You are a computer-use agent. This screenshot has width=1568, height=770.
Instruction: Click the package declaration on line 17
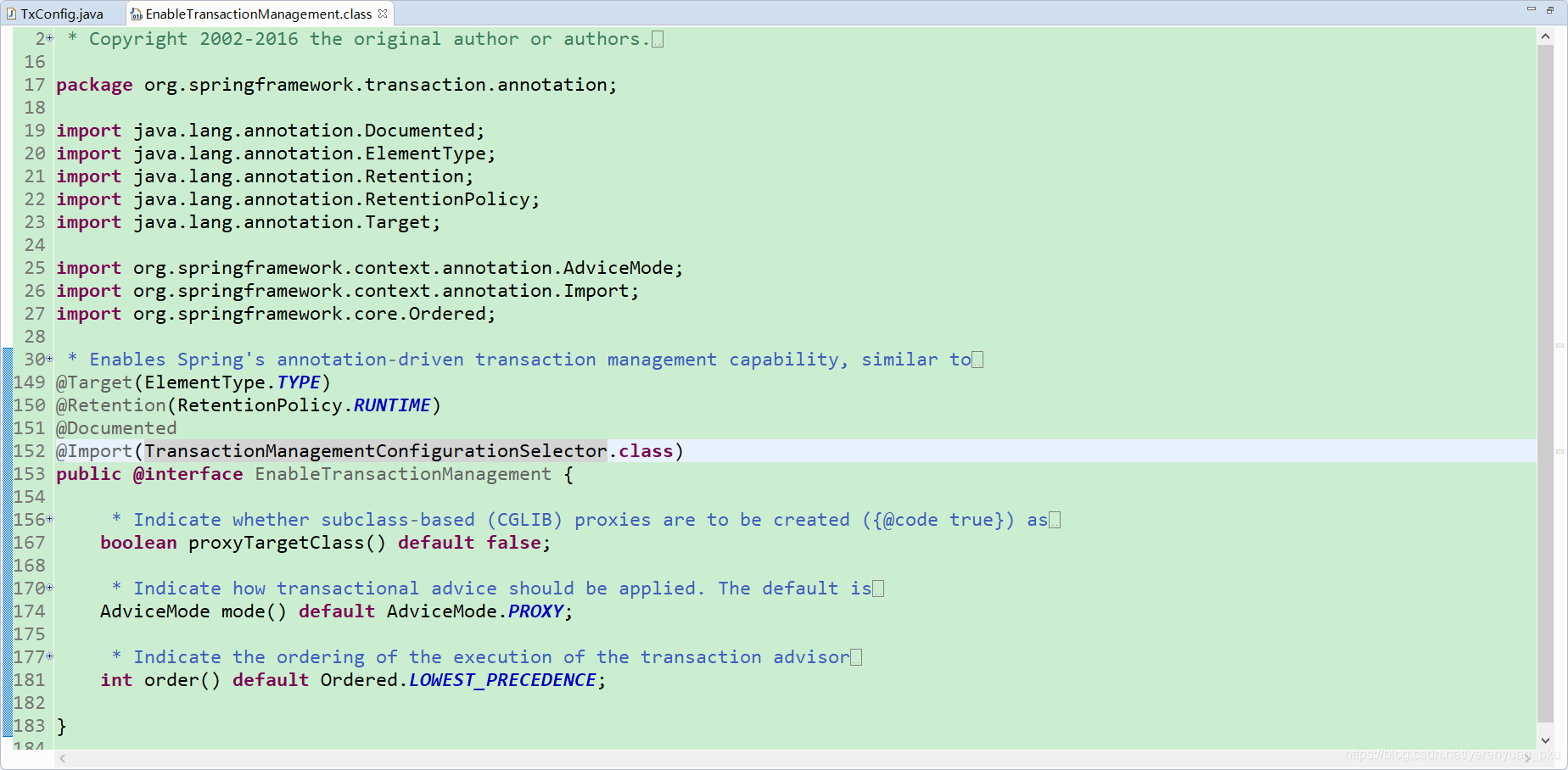pos(337,85)
